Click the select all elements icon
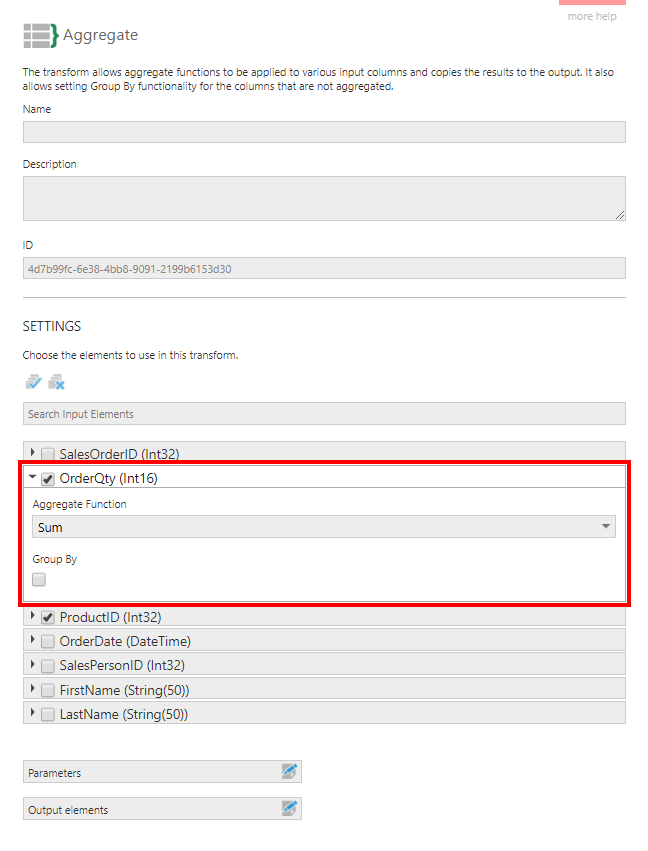Viewport: 648px width, 851px height. (x=34, y=382)
